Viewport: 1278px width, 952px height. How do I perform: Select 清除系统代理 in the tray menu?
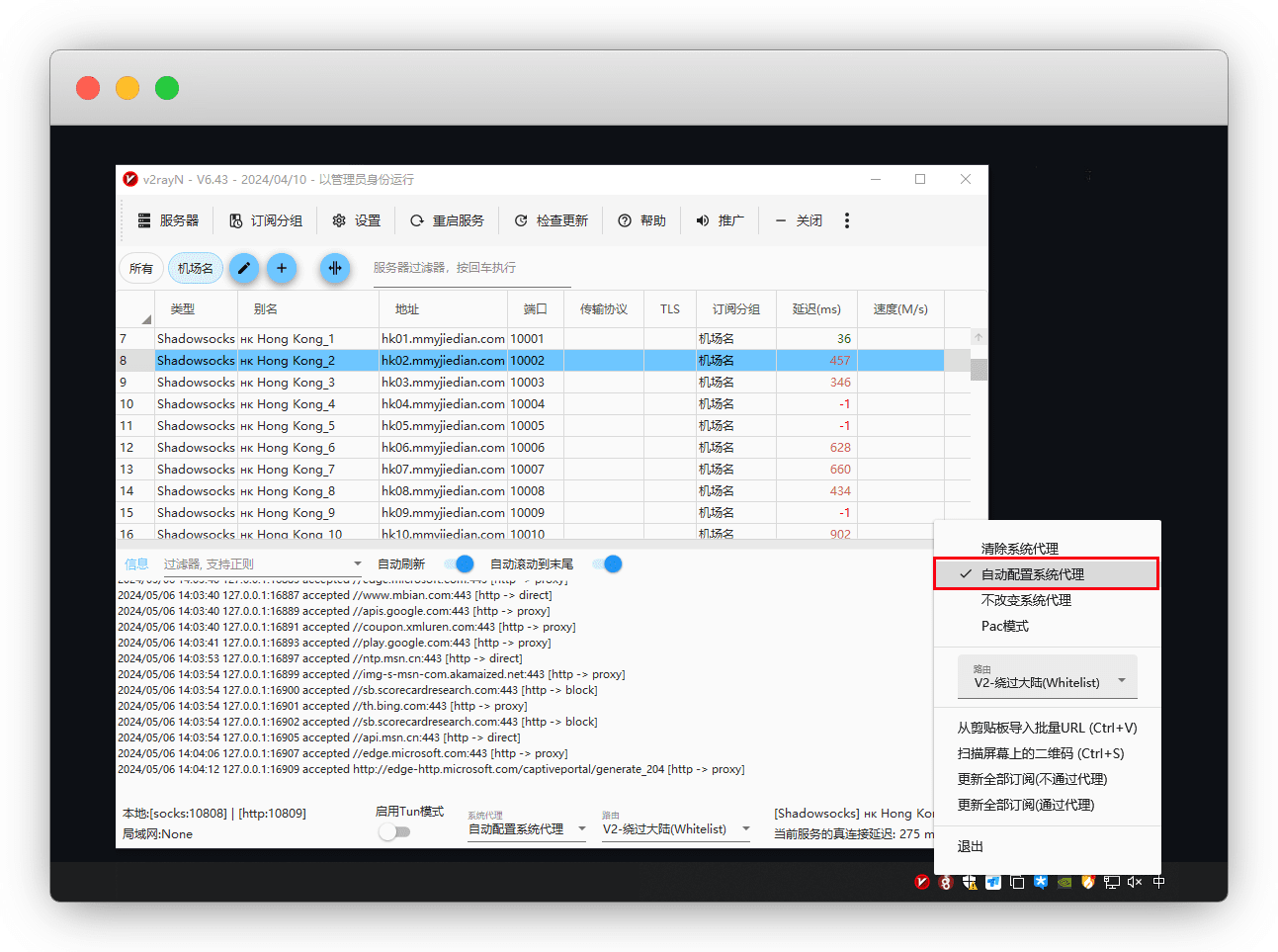coord(1019,549)
